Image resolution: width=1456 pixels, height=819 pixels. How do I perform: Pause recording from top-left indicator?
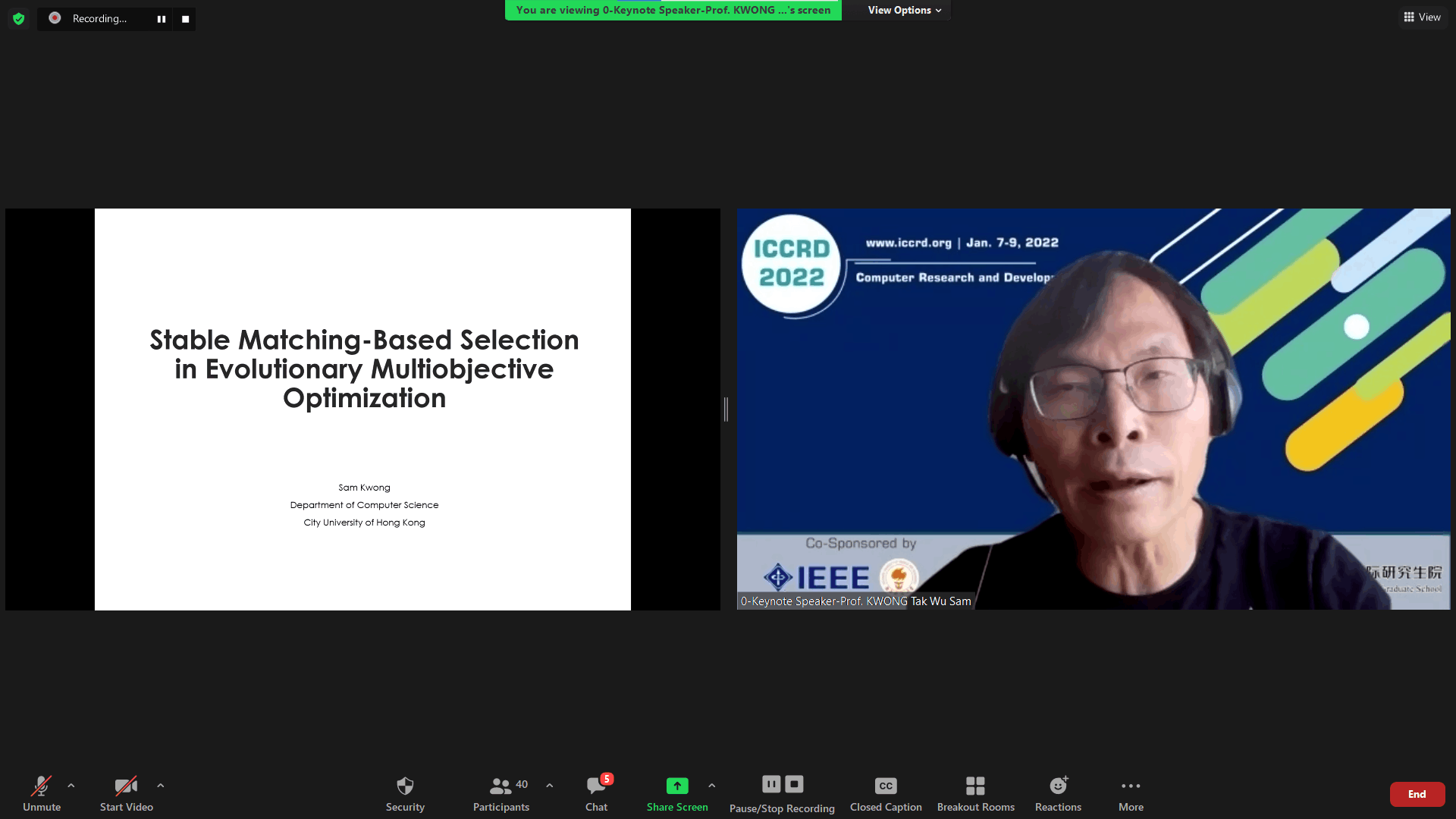(x=162, y=19)
